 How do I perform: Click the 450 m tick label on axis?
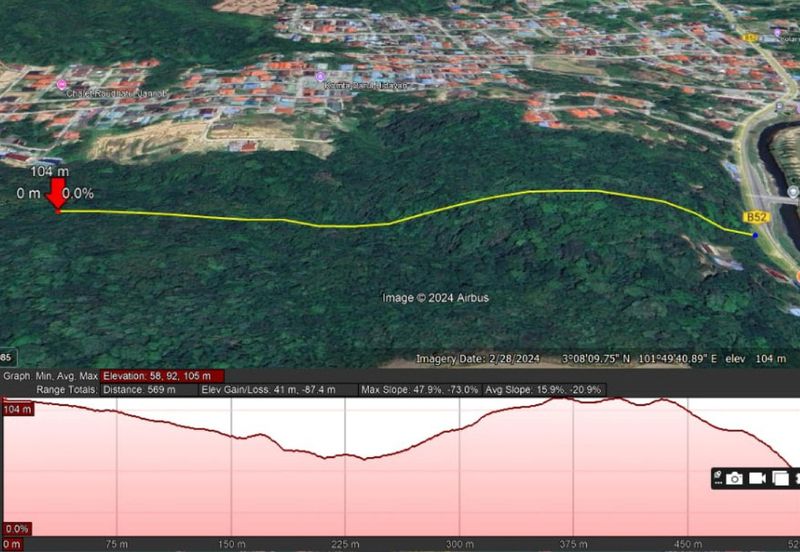pyautogui.click(x=688, y=544)
